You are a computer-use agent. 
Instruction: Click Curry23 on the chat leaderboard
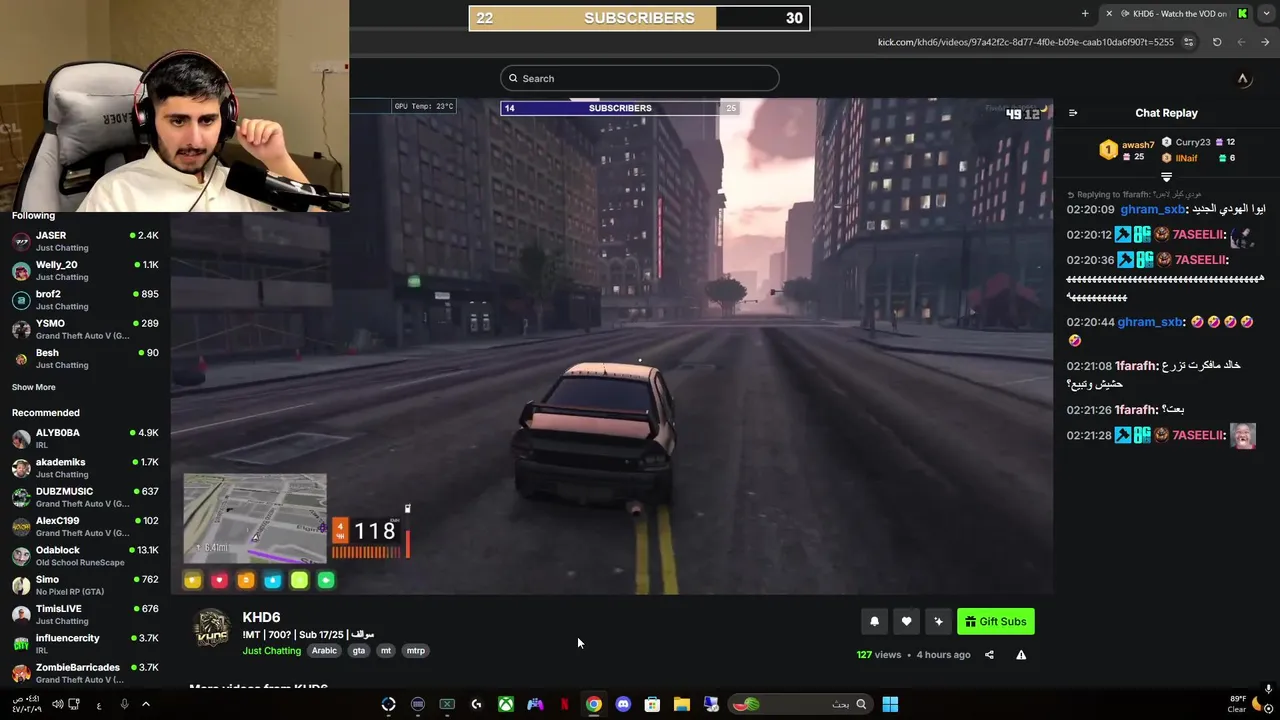[1193, 142]
